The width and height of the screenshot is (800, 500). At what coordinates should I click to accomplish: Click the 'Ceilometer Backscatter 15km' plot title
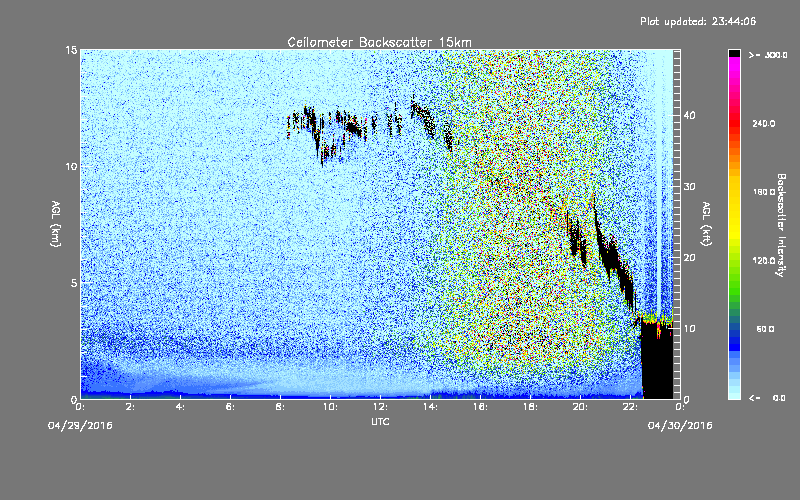tap(379, 42)
